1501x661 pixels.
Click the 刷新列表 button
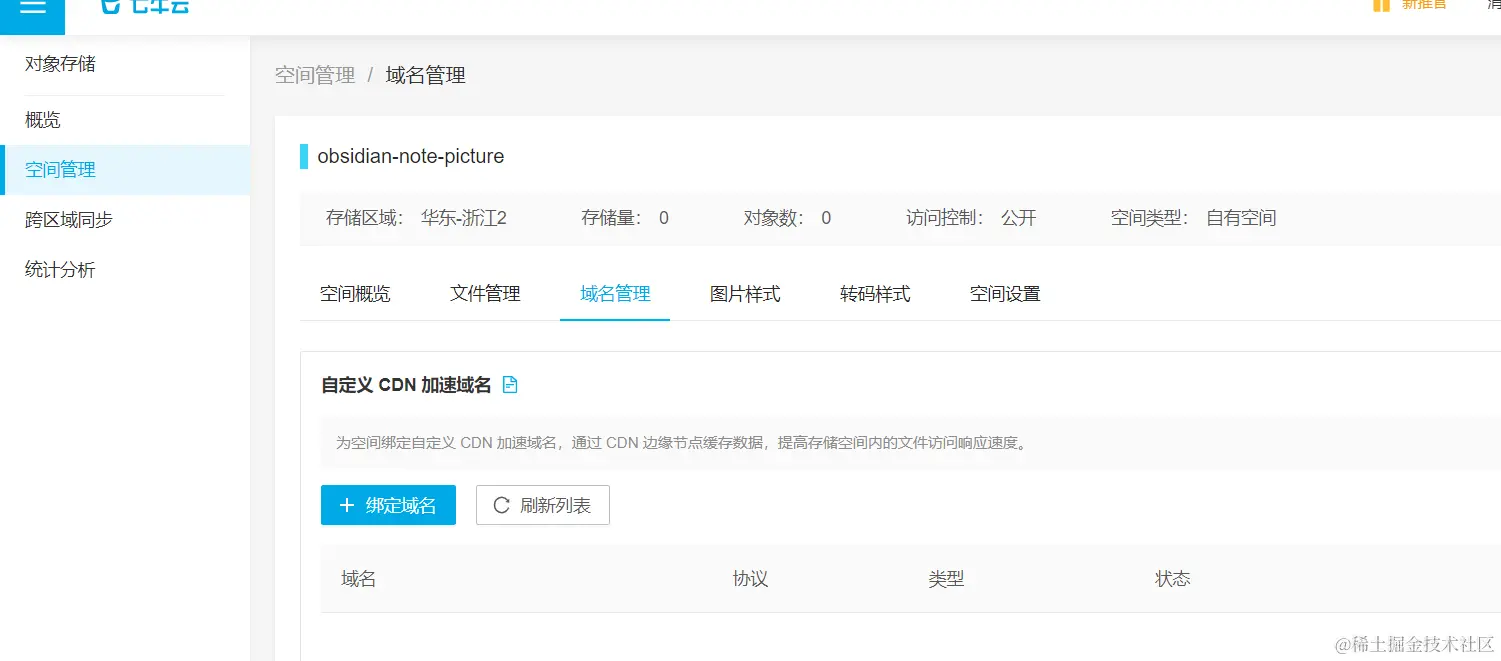542,505
